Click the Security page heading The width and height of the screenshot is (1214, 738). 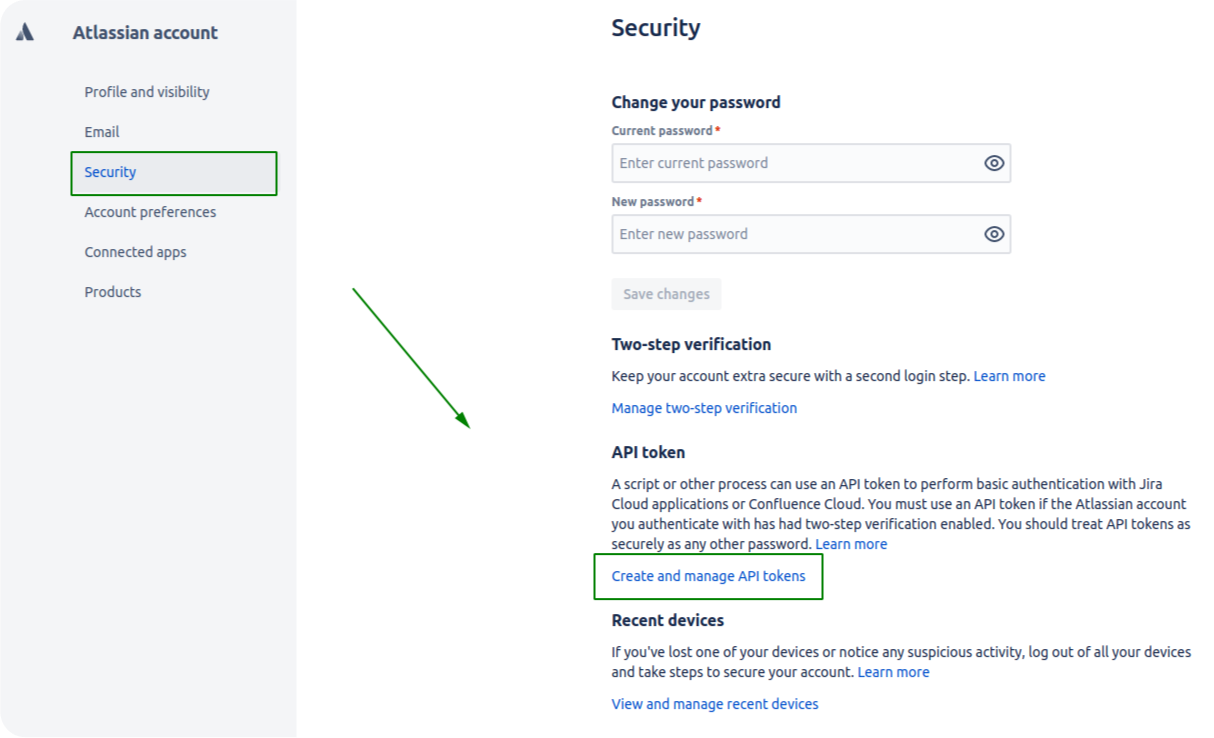pos(656,27)
